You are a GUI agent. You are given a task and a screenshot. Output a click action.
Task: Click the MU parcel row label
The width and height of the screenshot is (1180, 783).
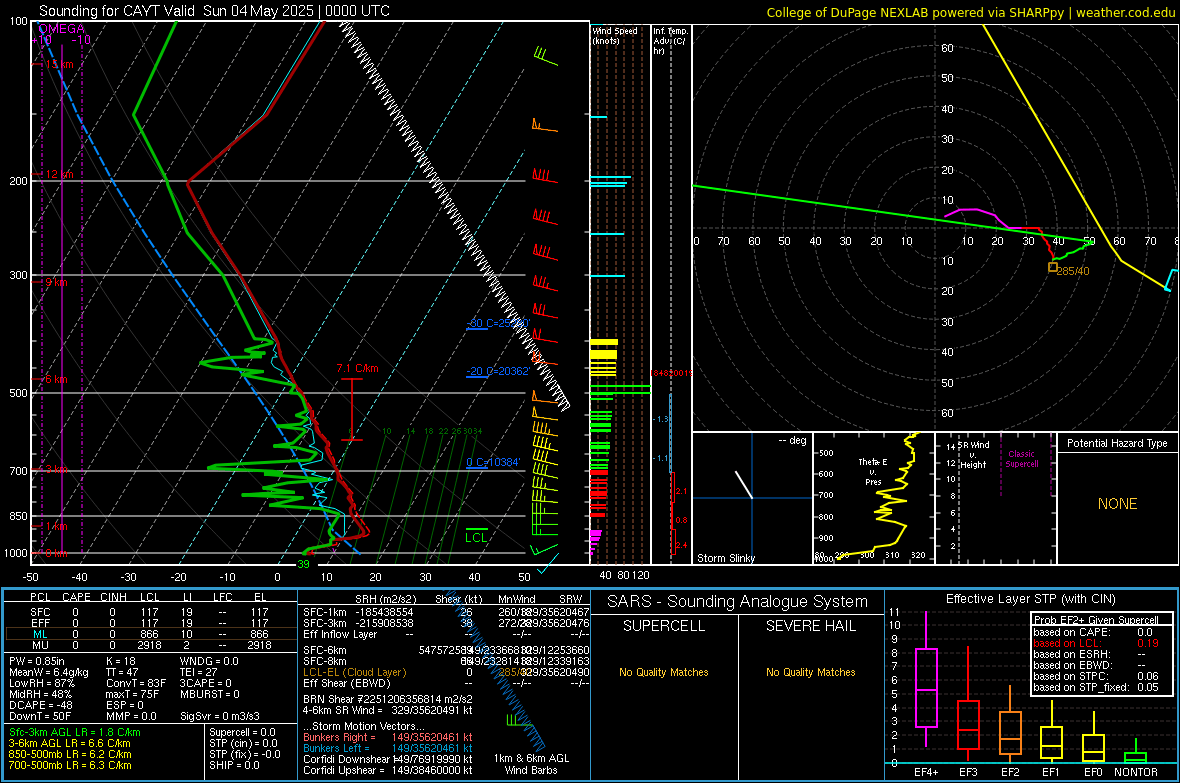[x=40, y=645]
